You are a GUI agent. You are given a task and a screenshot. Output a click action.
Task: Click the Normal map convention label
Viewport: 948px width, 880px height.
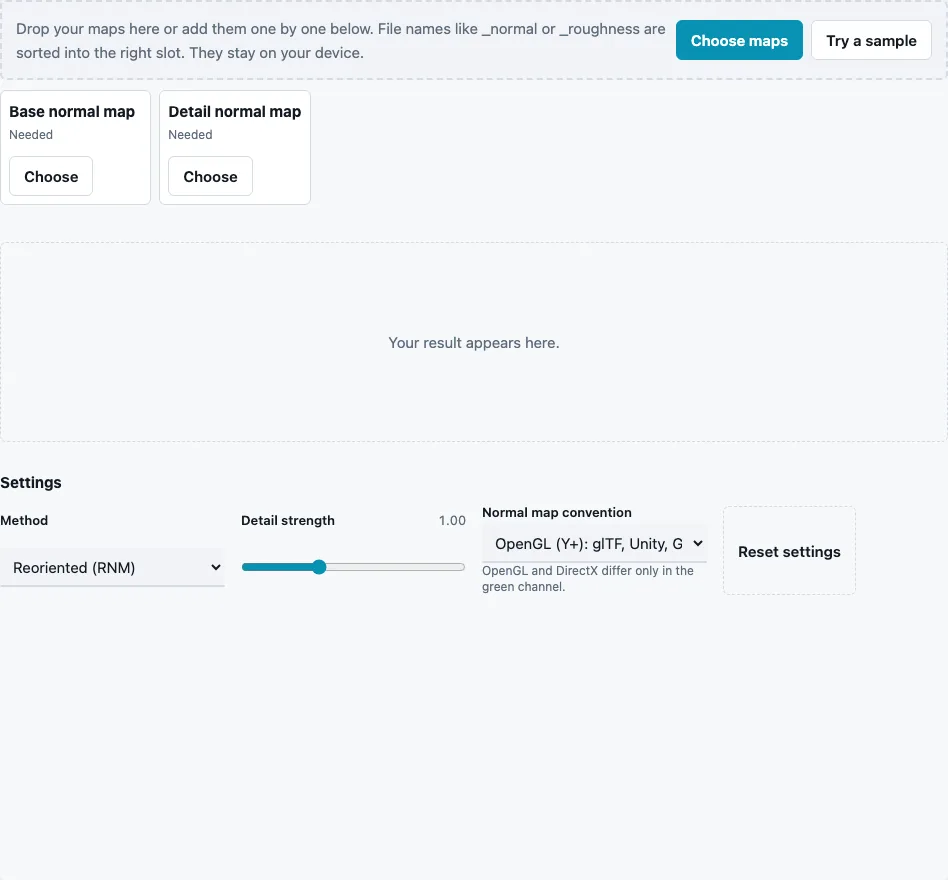coord(557,513)
